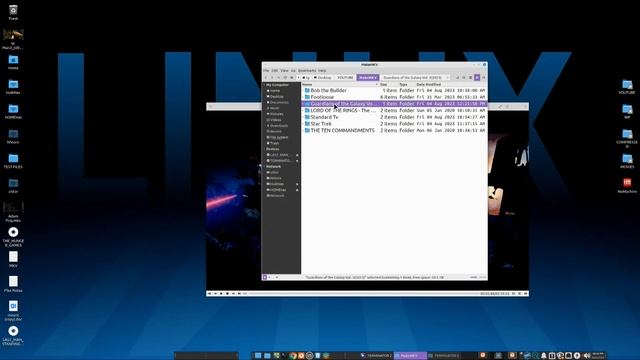Screen dimensions: 640x360
Task: Jump to Desktop in the path bar
Action: [x=322, y=78]
